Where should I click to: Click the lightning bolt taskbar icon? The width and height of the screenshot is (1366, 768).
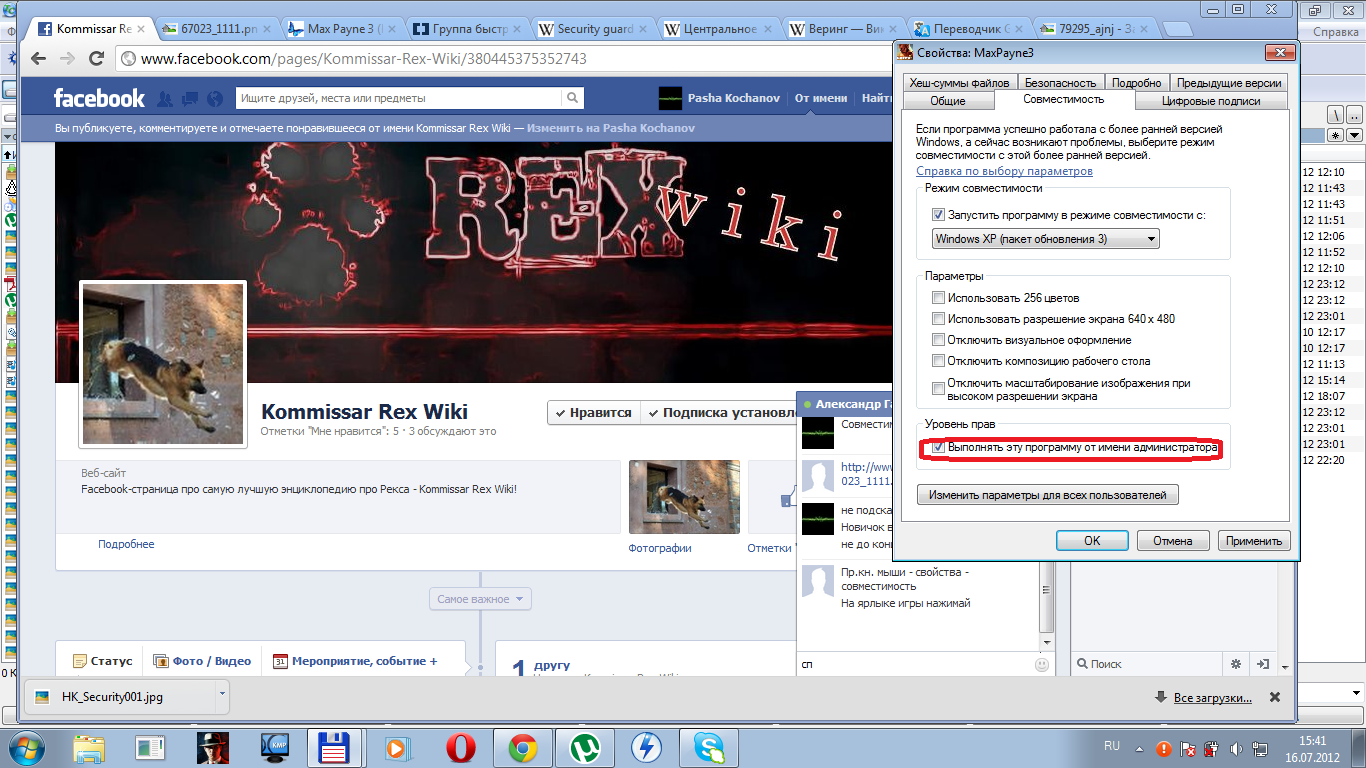coord(646,747)
